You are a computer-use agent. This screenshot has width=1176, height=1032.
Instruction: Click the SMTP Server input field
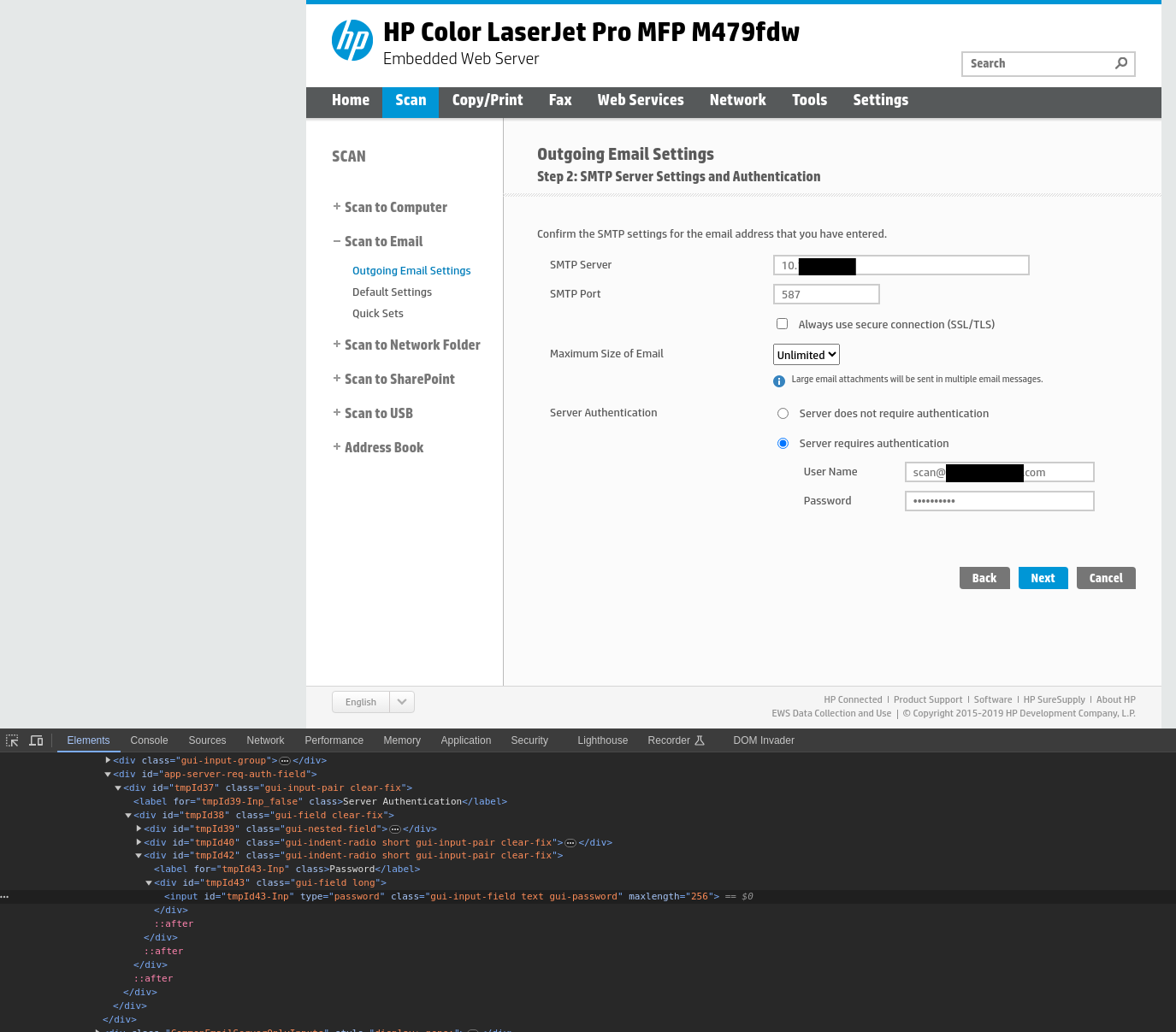click(901, 265)
